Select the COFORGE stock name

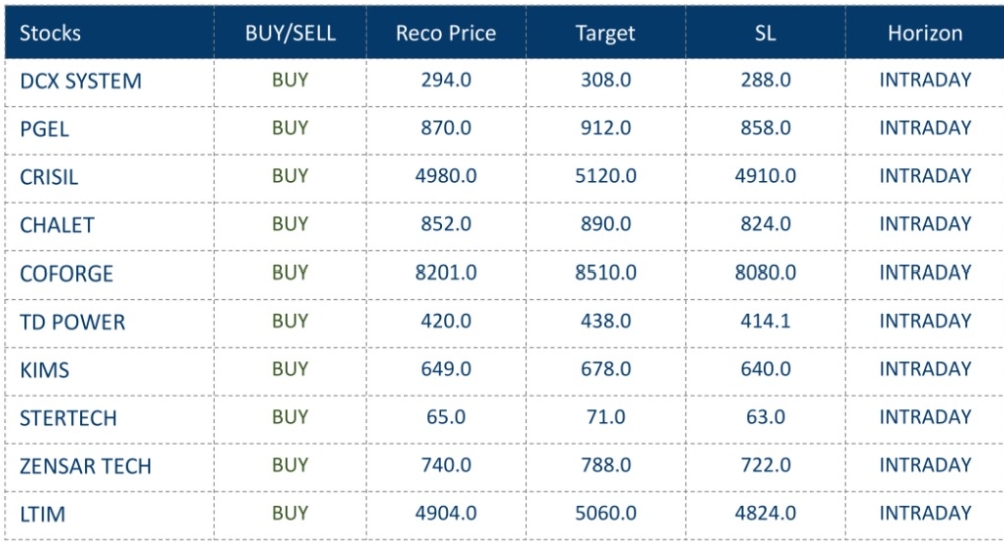click(x=66, y=273)
